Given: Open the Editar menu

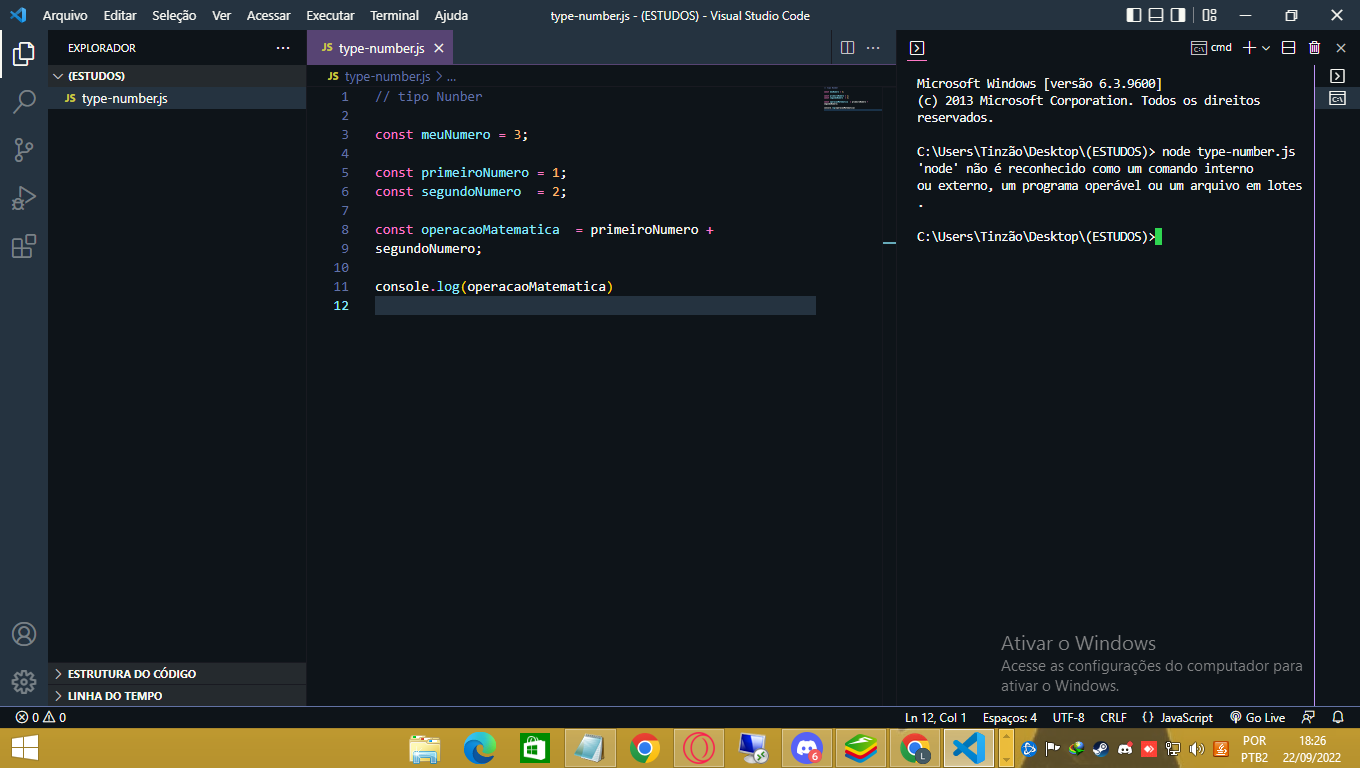Looking at the screenshot, I should (120, 16).
